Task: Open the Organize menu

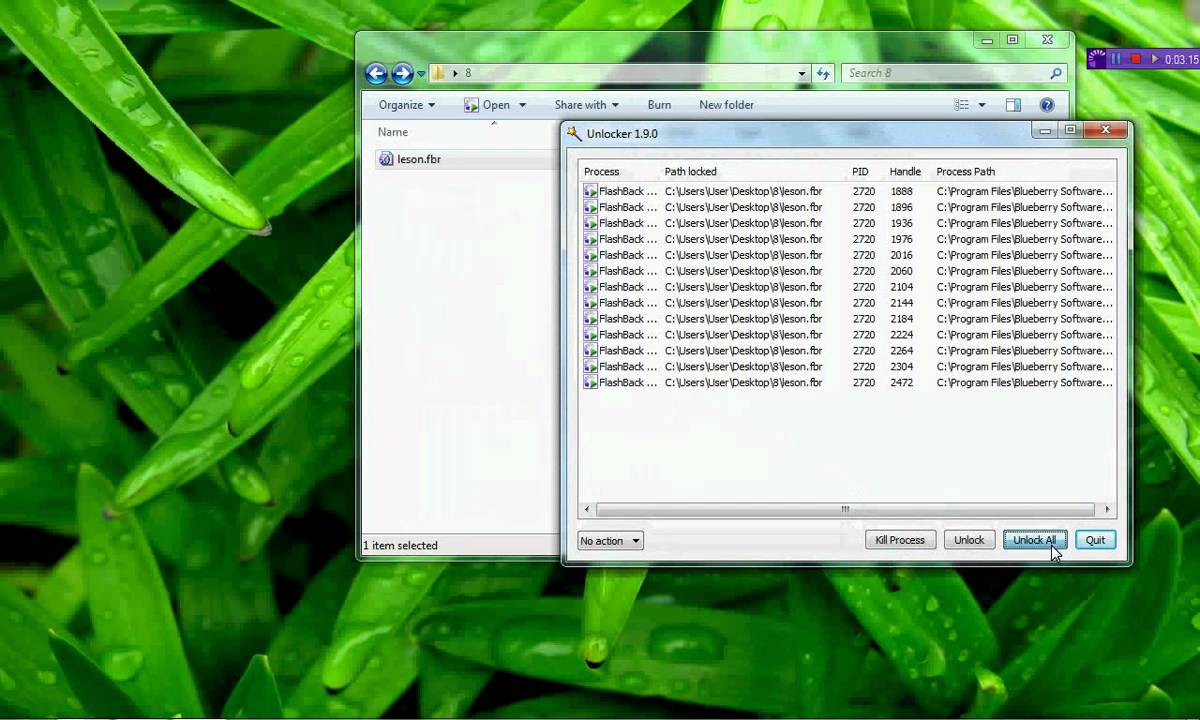Action: coord(406,105)
